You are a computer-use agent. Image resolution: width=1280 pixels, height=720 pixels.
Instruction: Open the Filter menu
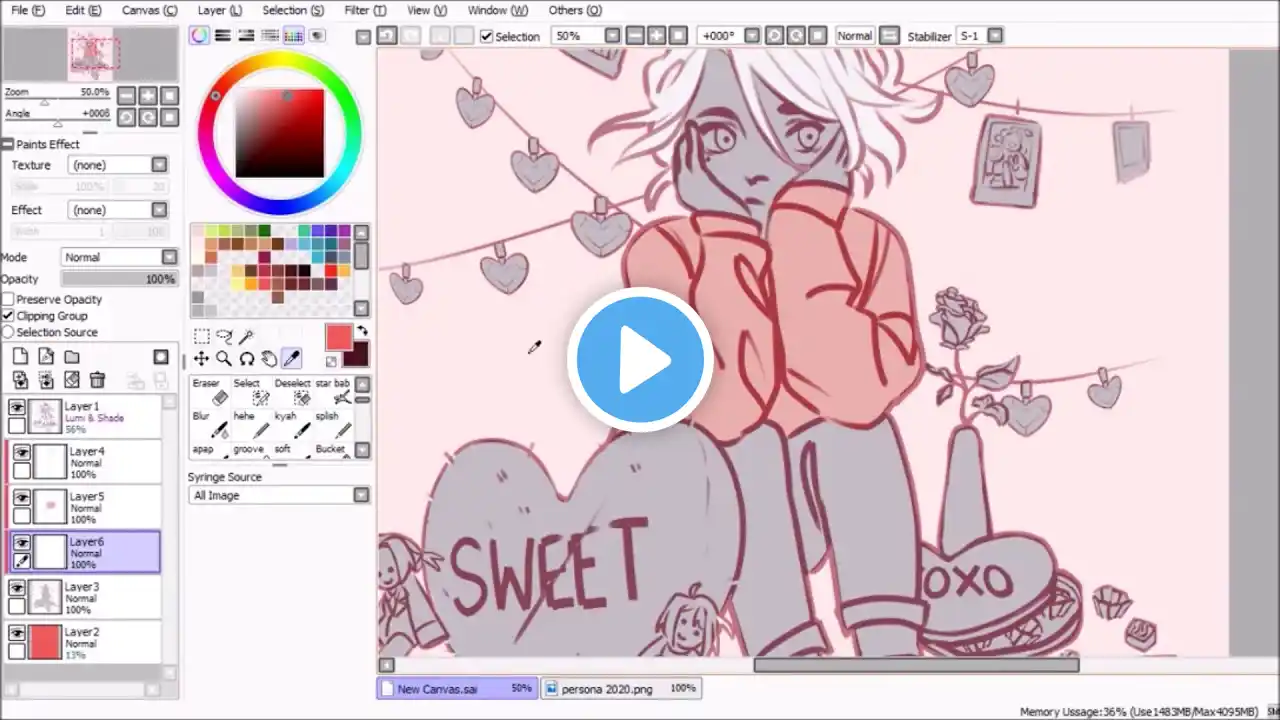coord(364,10)
